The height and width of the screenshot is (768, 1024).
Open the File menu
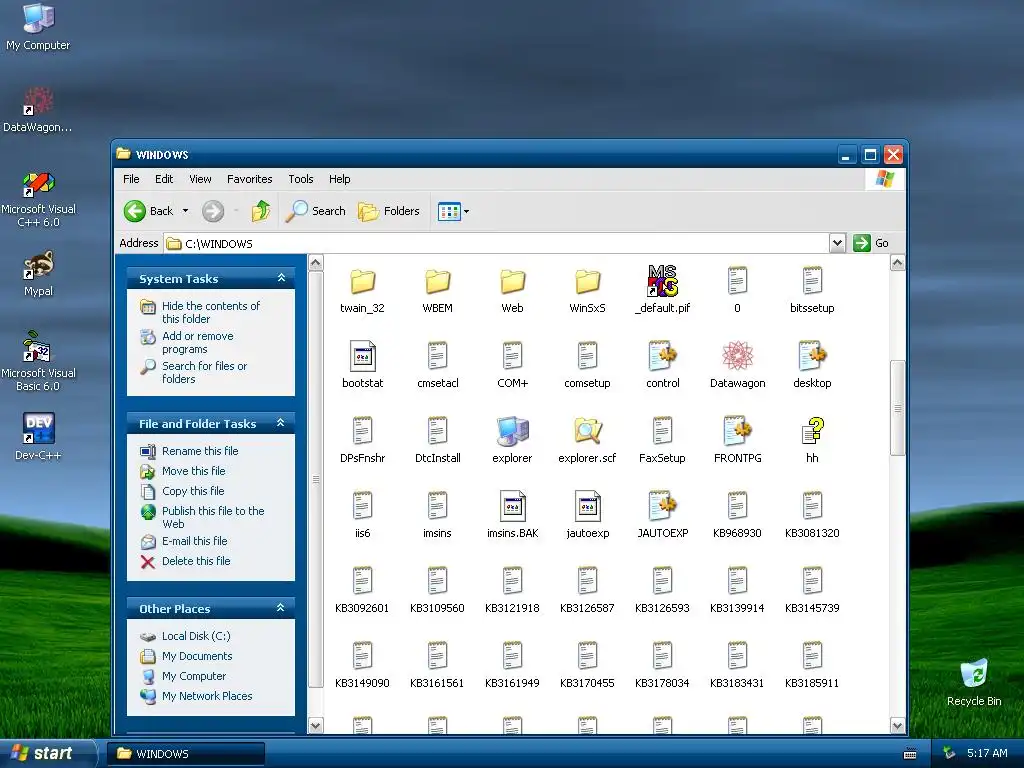[x=131, y=179]
